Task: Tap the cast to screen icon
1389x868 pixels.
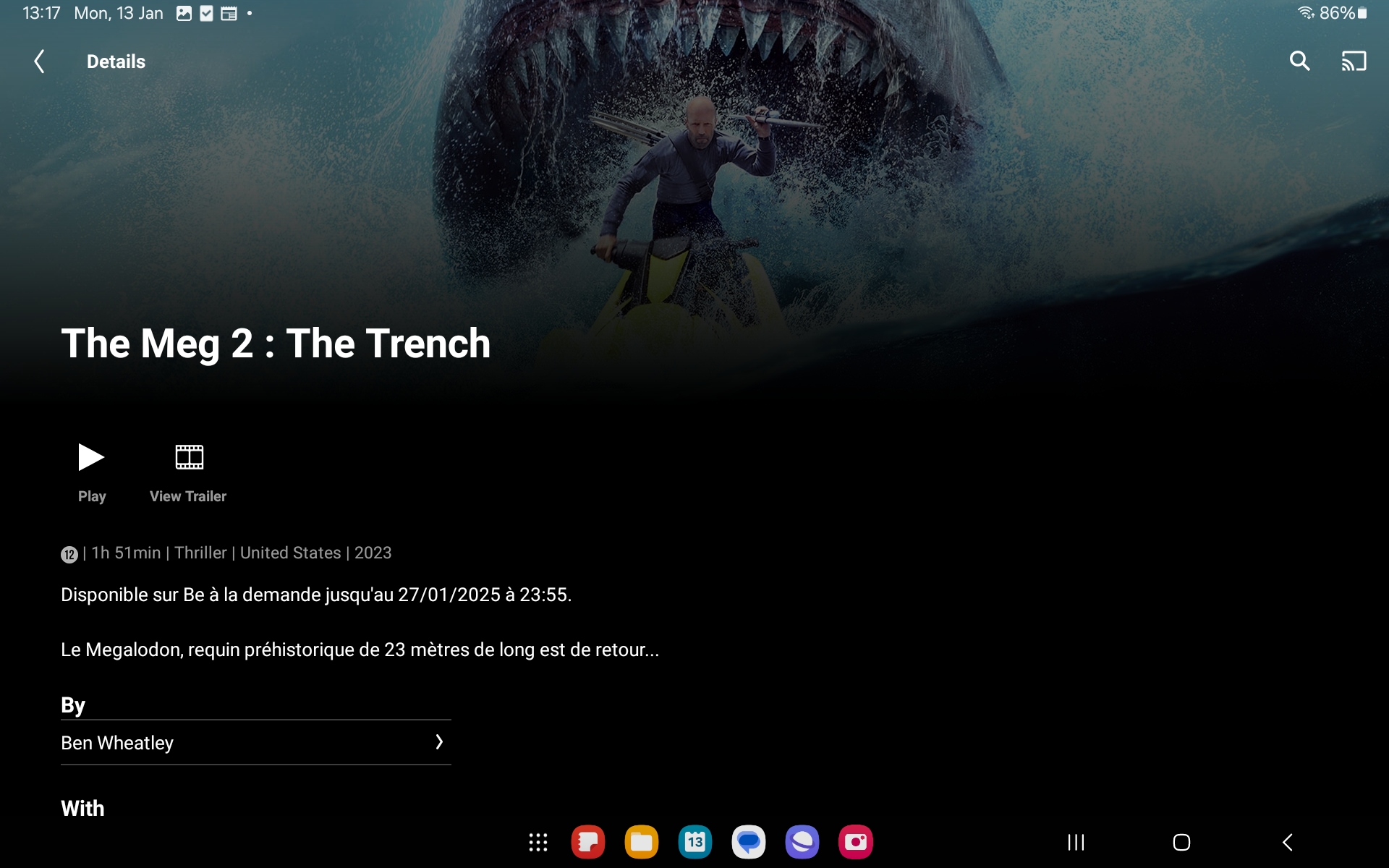Action: point(1353,61)
